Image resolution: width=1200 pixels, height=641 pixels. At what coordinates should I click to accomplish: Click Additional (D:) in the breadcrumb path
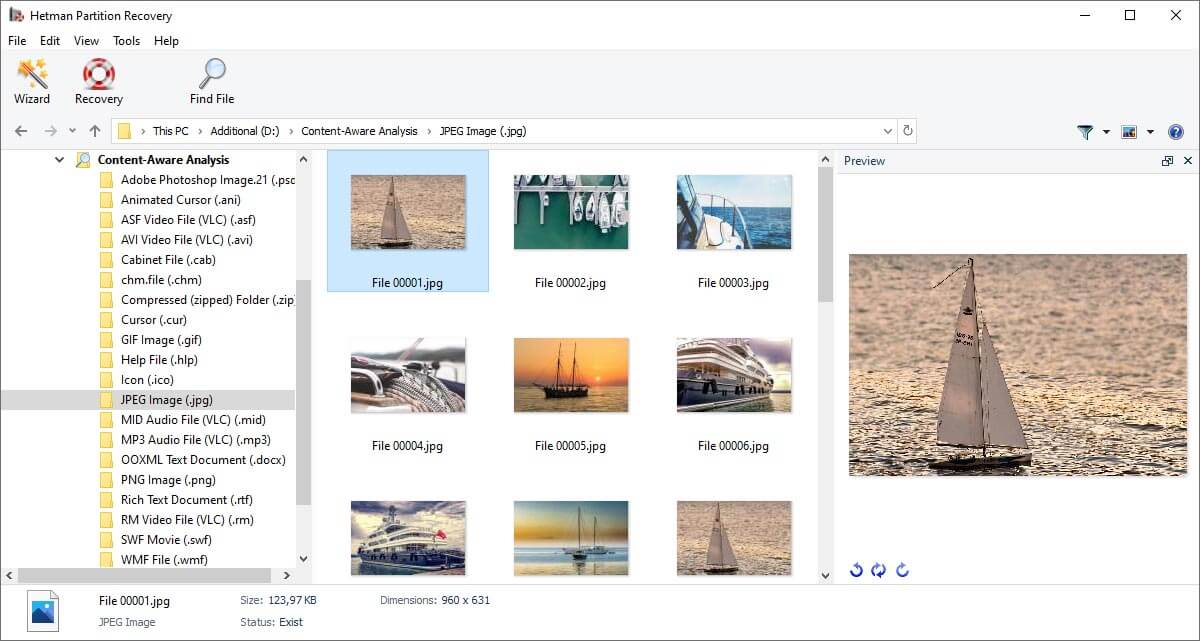click(x=244, y=131)
